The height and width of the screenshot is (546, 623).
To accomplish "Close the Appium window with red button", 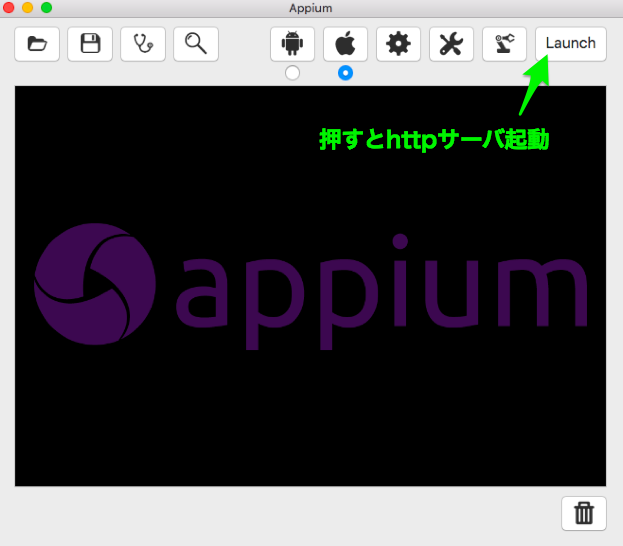I will [x=8, y=8].
